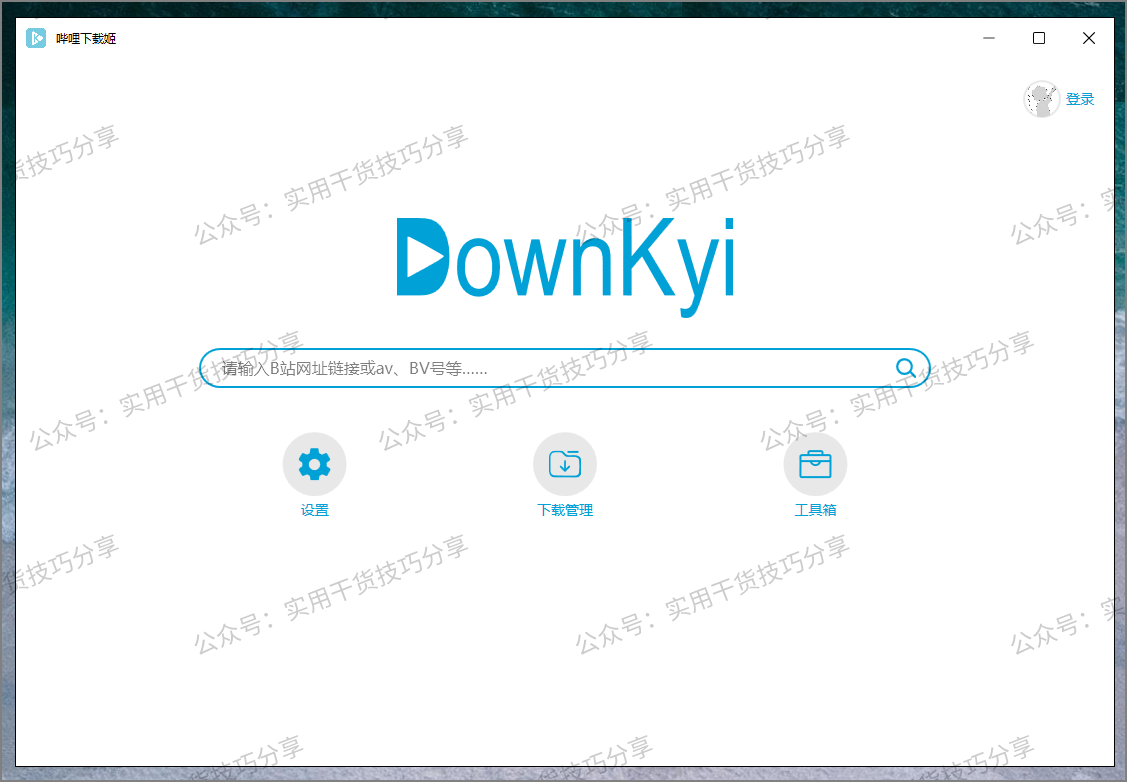Click the download arrow inside the 下载管理 icon
Image resolution: width=1127 pixels, height=782 pixels.
coord(565,466)
